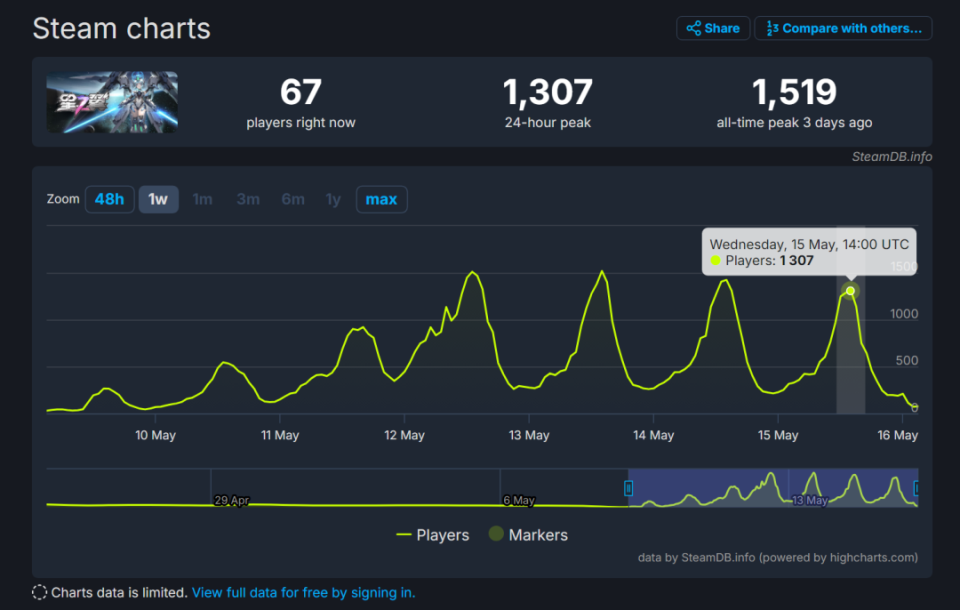
Task: Click the highlighted 15 May data point
Action: coord(850,290)
